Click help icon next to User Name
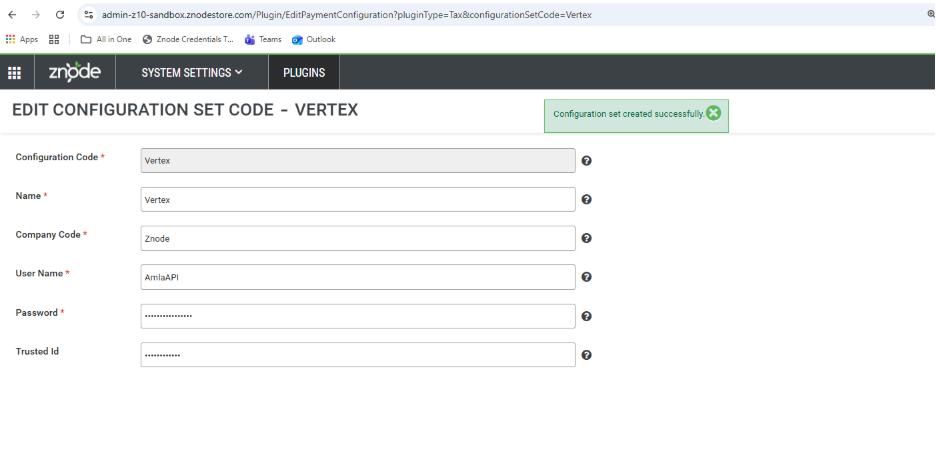Screen dimensions: 936x460 (587, 277)
